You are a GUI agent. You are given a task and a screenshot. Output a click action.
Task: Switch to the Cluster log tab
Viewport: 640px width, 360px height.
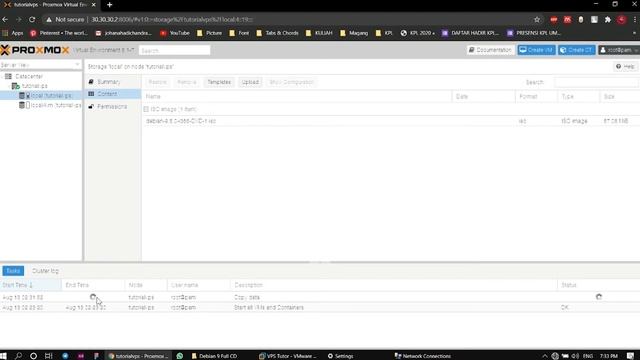(x=45, y=271)
